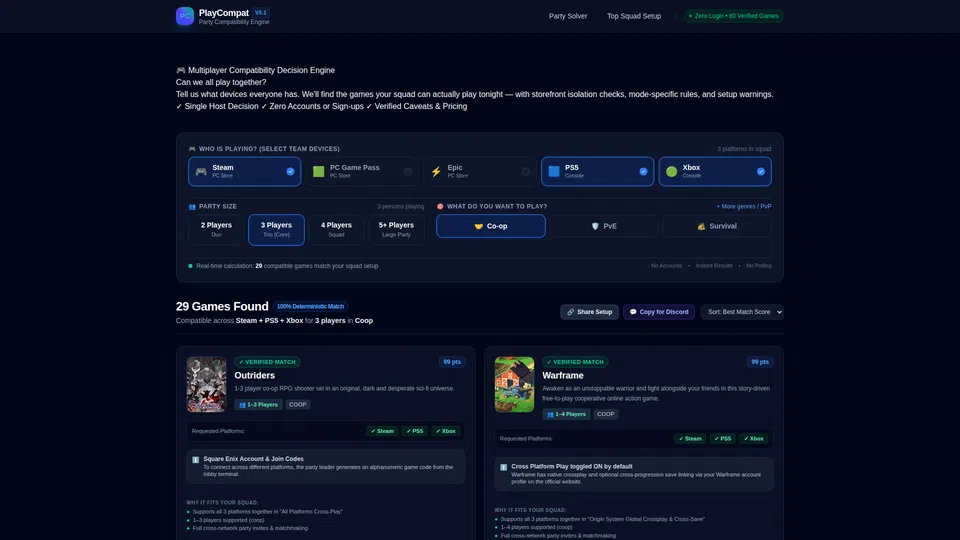Open the Warframe cover thumbnail
The height and width of the screenshot is (540, 960).
(514, 384)
